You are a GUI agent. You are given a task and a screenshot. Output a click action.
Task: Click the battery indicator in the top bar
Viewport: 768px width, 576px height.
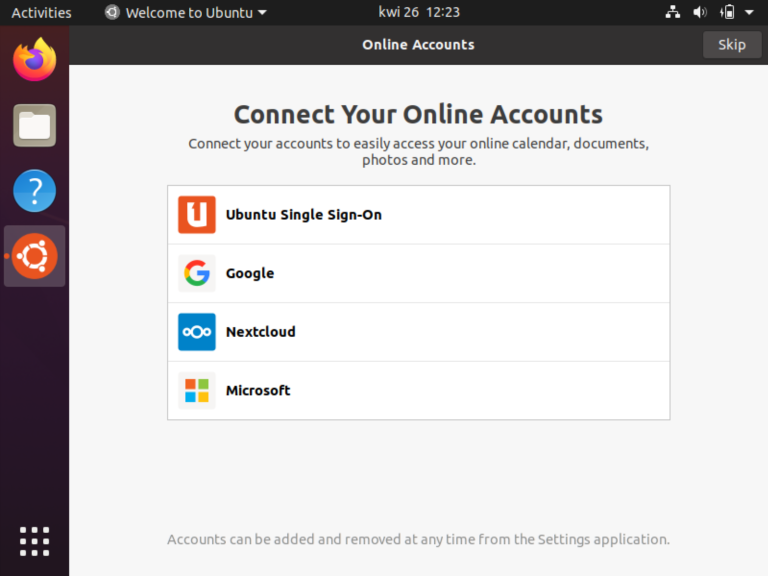pyautogui.click(x=727, y=12)
